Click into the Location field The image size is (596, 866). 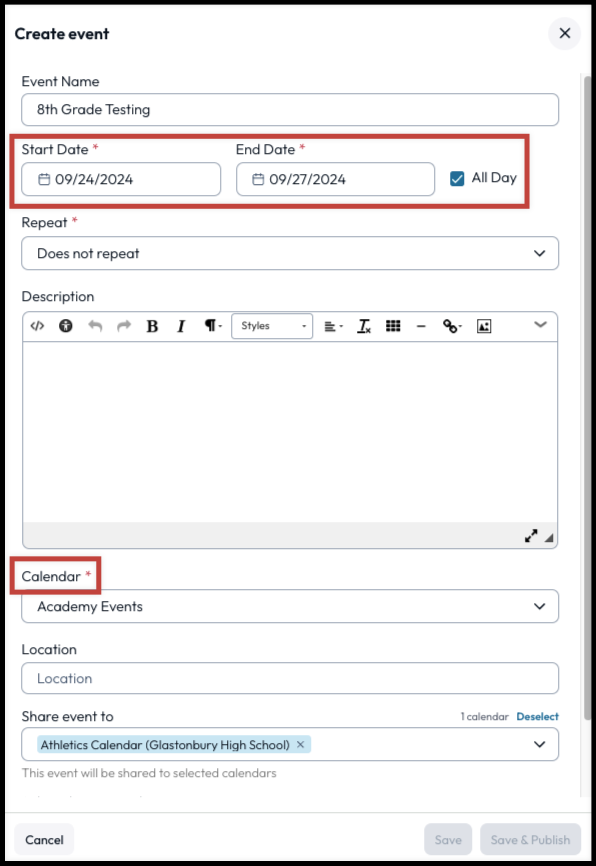[290, 678]
